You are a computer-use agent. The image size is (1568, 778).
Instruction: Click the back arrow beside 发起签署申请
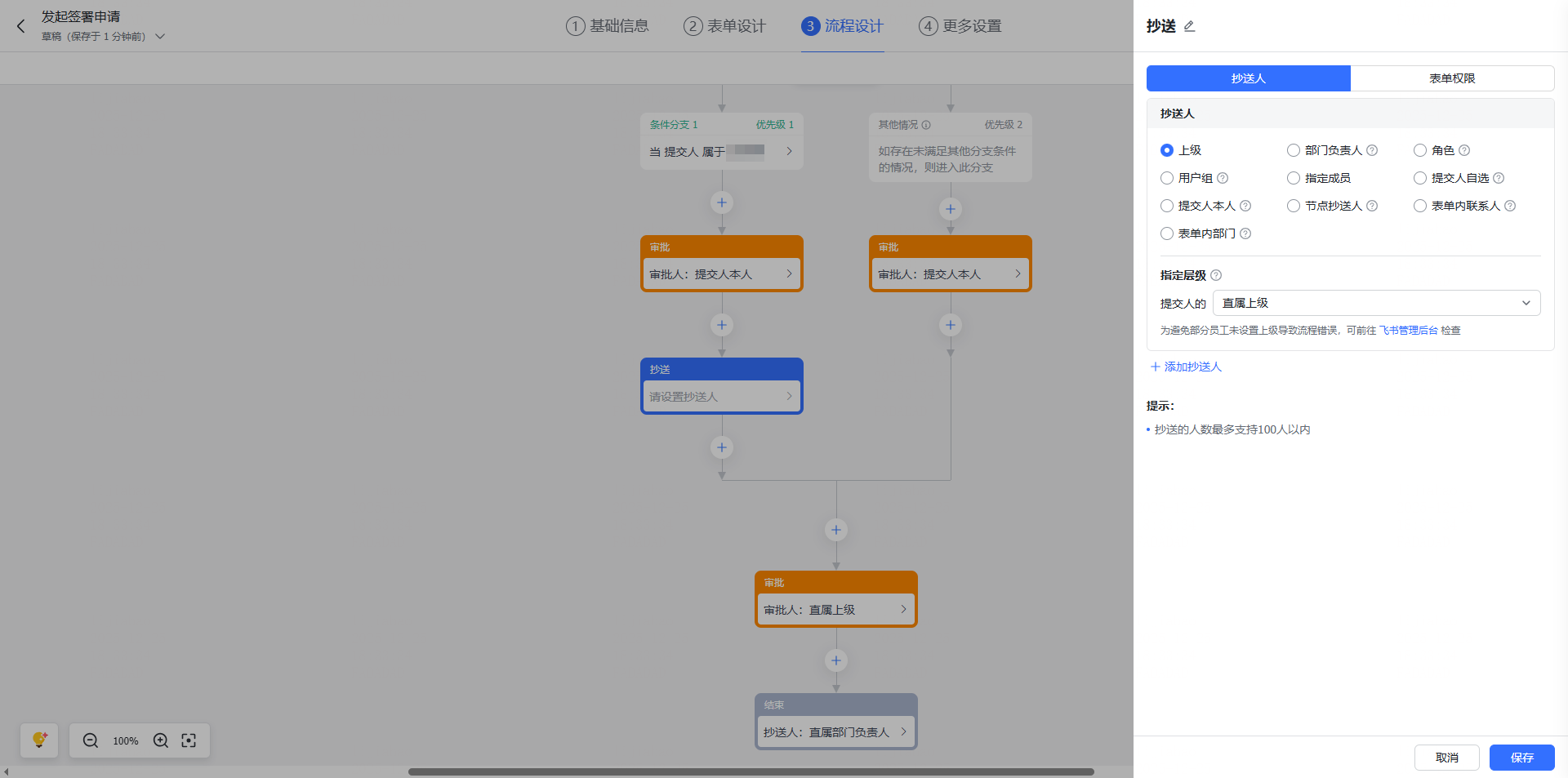click(x=21, y=26)
